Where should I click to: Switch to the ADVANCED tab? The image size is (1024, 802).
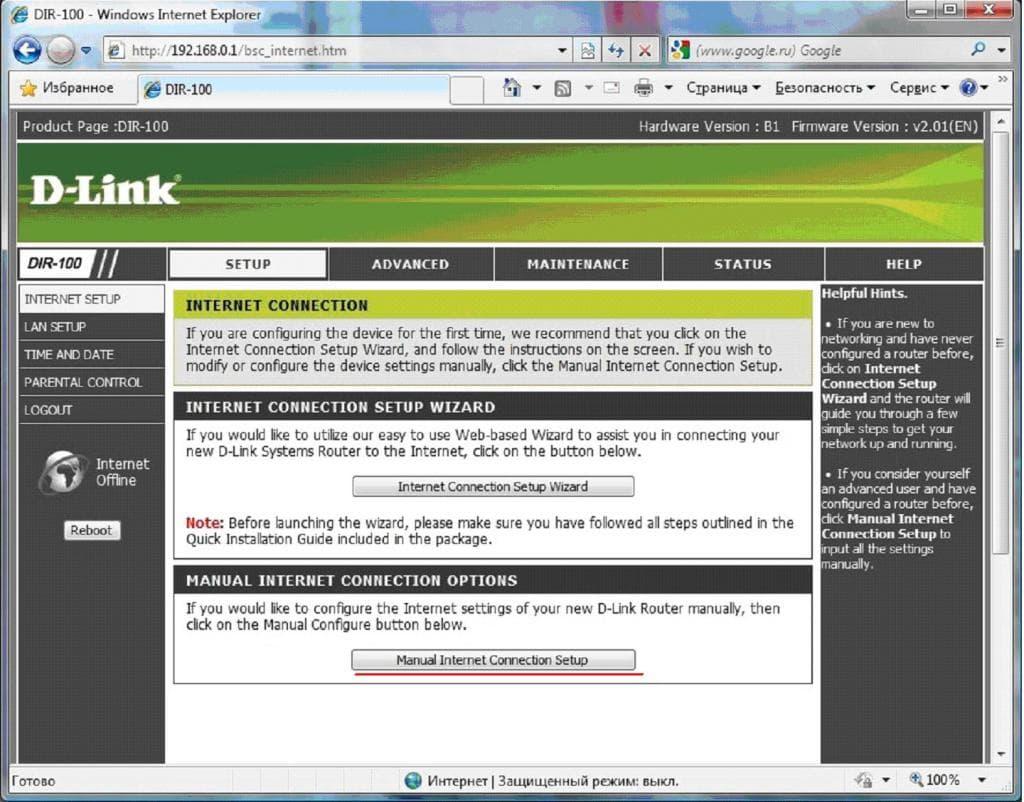tap(411, 265)
